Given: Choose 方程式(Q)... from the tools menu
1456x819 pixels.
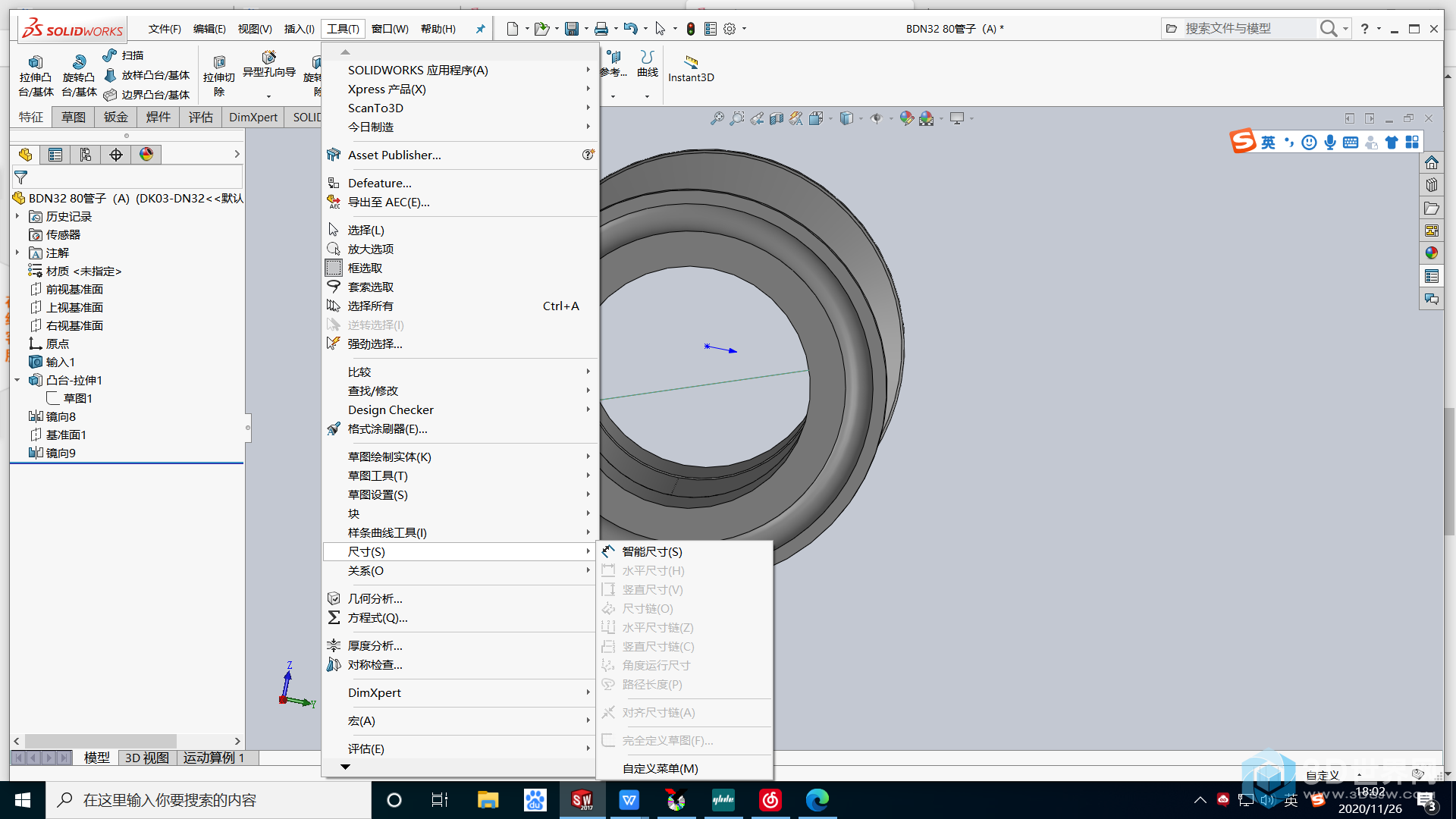Looking at the screenshot, I should [461, 617].
